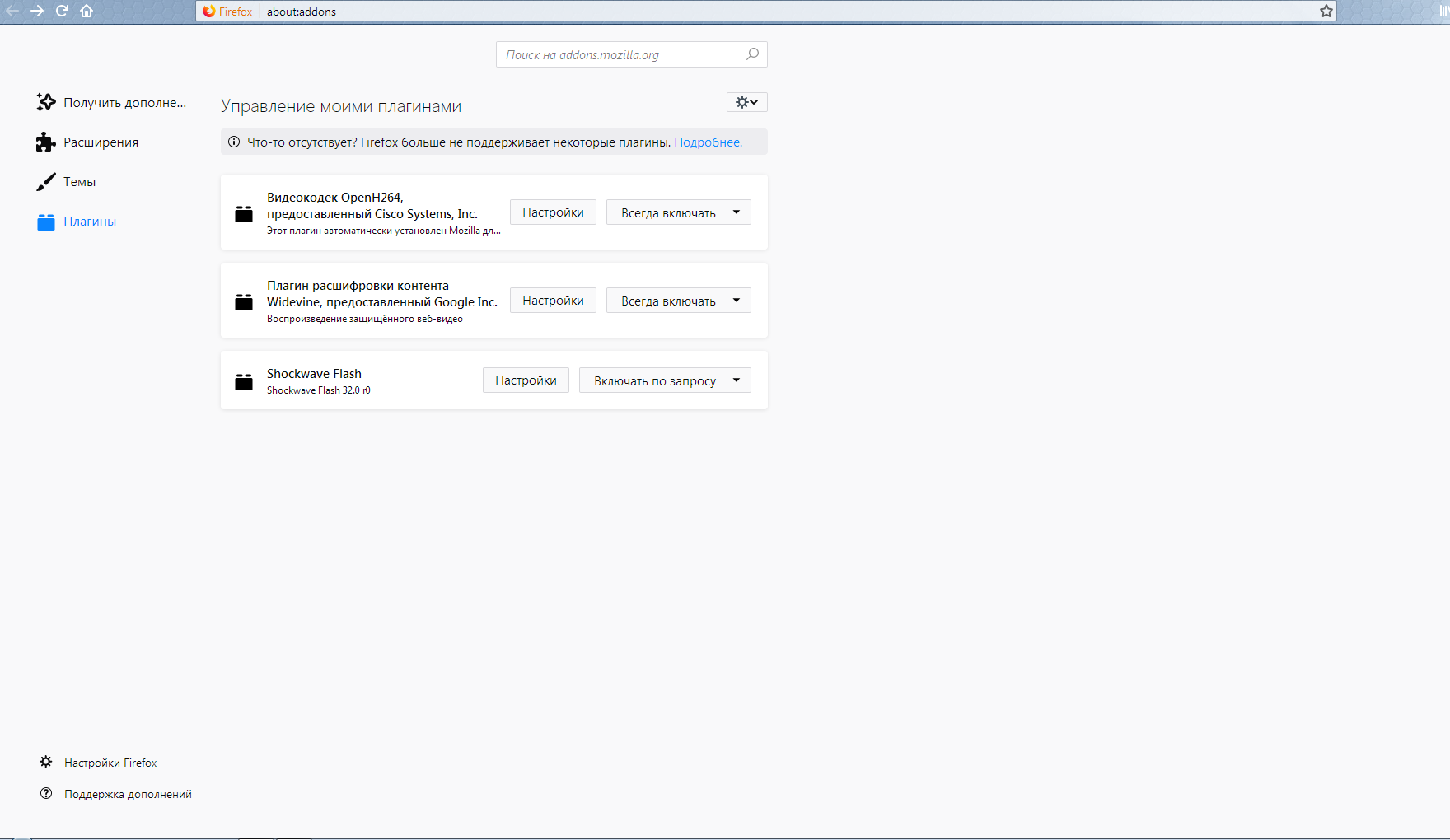Image resolution: width=1450 pixels, height=840 pixels.
Task: Open 'Настройки' for Widevine plugin
Action: [553, 300]
